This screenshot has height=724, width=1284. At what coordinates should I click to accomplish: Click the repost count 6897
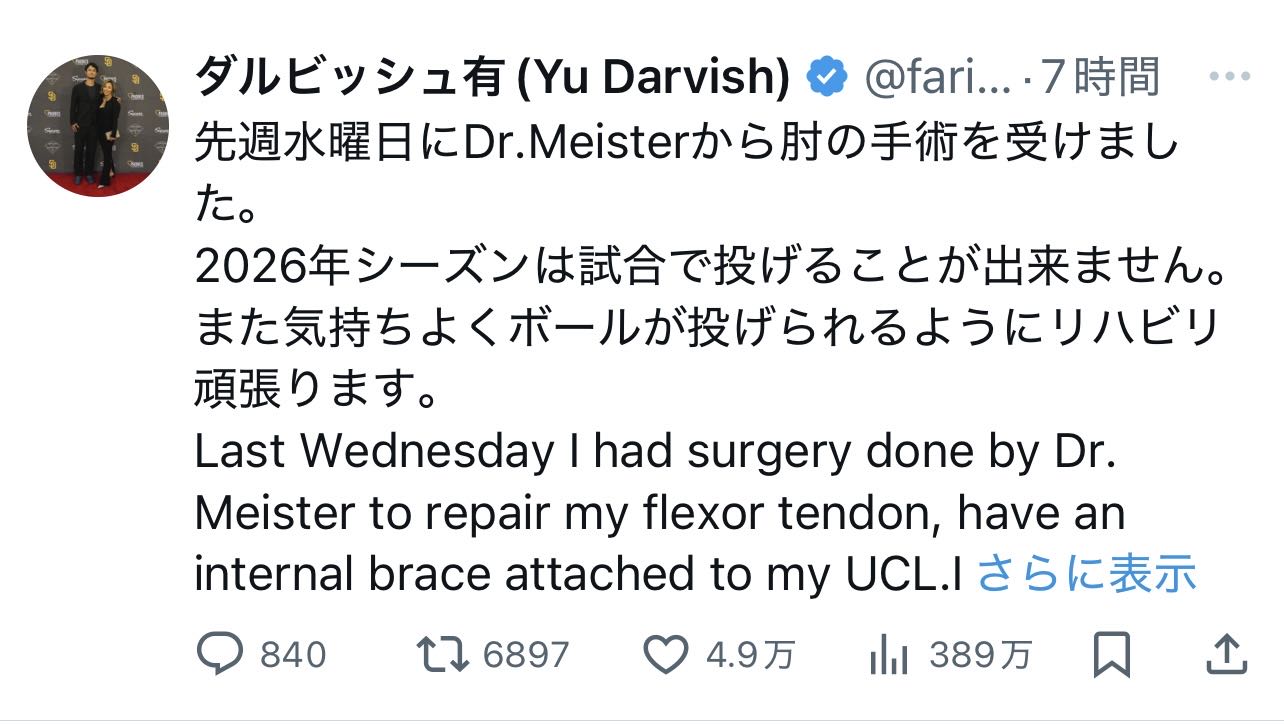[x=526, y=655]
